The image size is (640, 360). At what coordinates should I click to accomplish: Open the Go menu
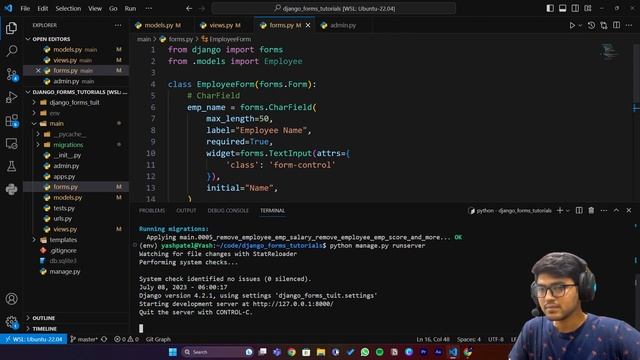point(113,8)
